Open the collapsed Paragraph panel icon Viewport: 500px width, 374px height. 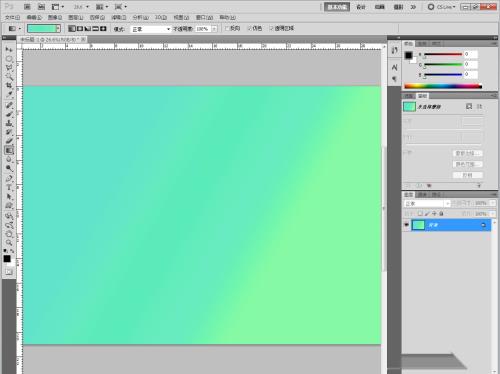(395, 79)
